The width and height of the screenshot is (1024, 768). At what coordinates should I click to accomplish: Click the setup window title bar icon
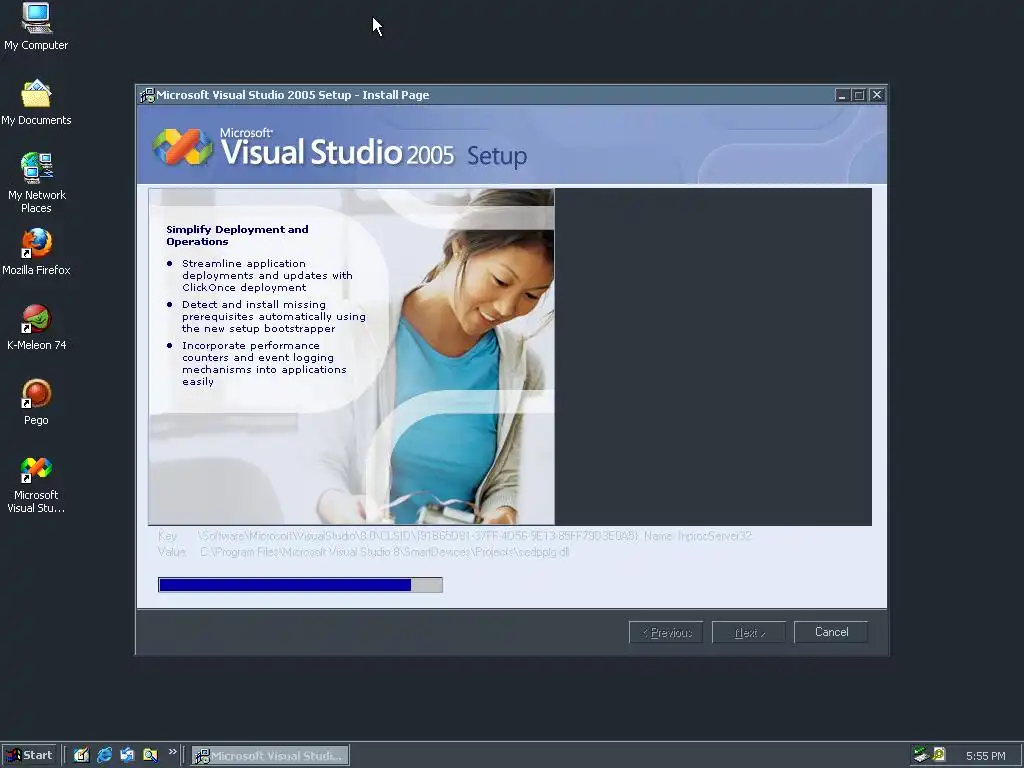click(147, 95)
